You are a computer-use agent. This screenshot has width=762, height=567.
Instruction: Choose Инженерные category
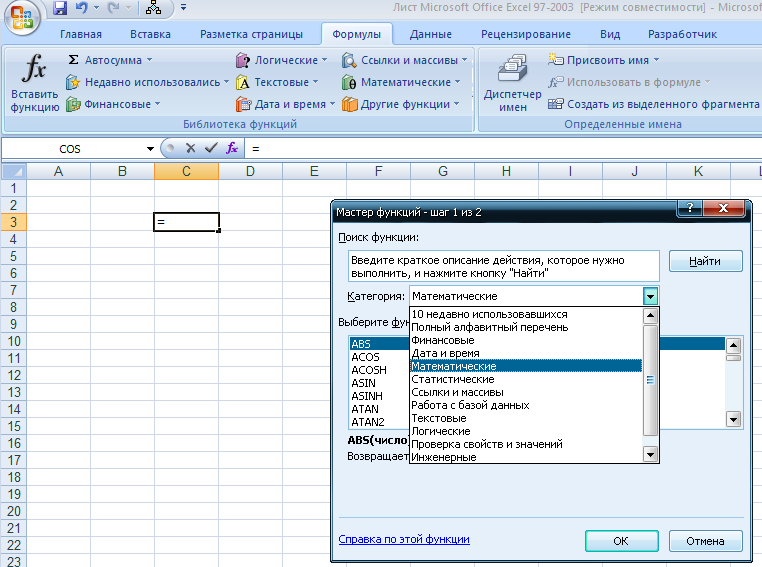pos(526,457)
